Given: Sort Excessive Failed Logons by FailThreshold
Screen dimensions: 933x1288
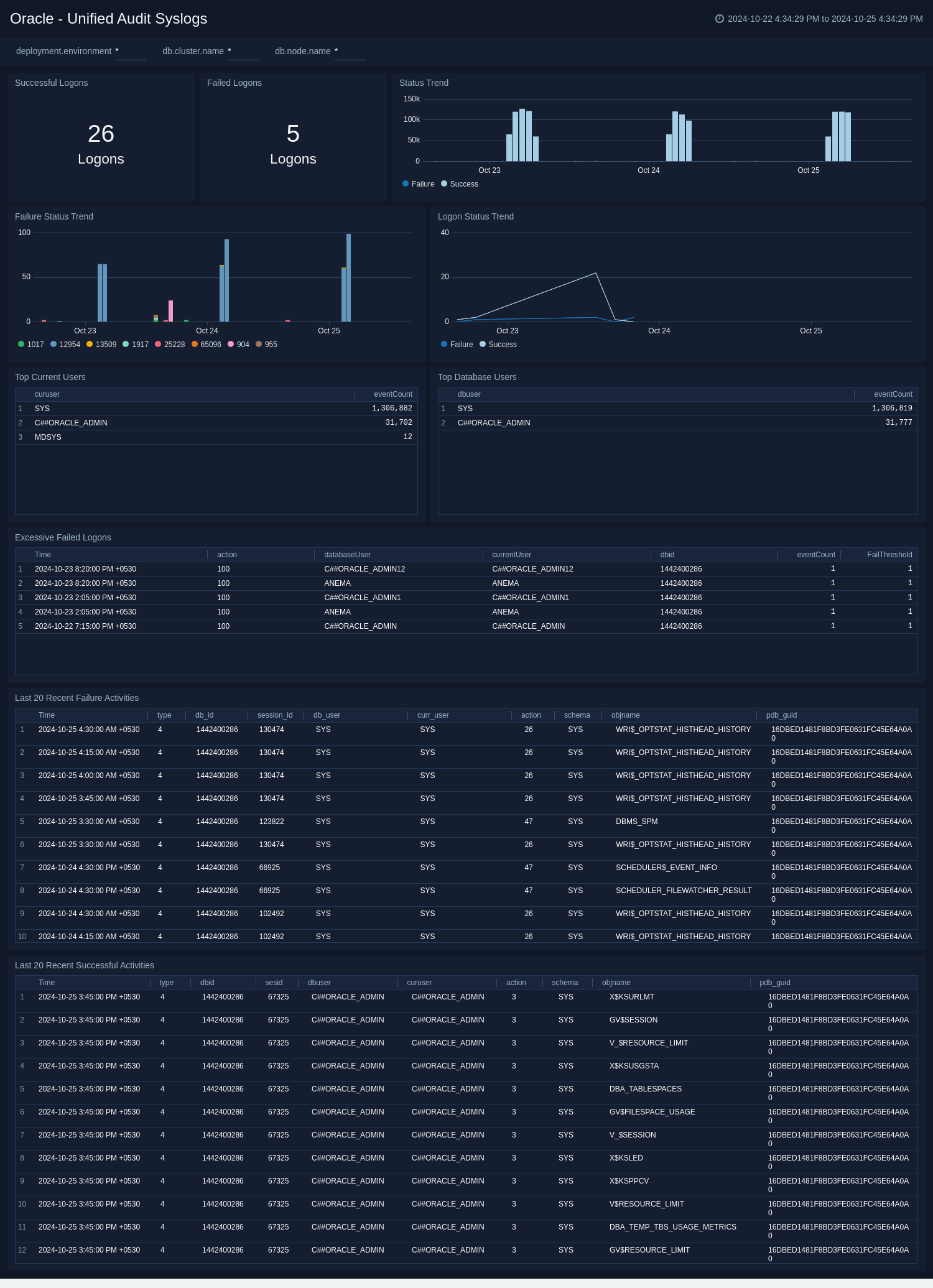Looking at the screenshot, I should click(889, 555).
